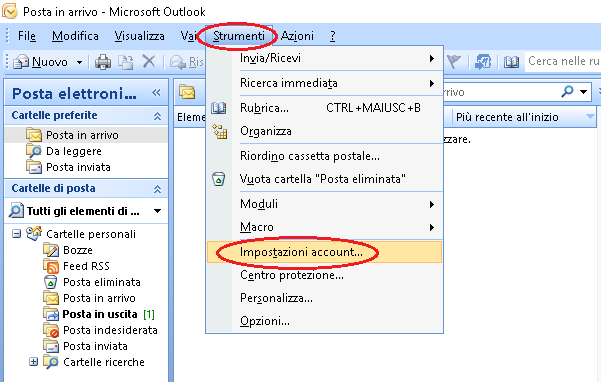Expand the Macro submenu
This screenshot has width=601, height=382.
click(x=324, y=227)
